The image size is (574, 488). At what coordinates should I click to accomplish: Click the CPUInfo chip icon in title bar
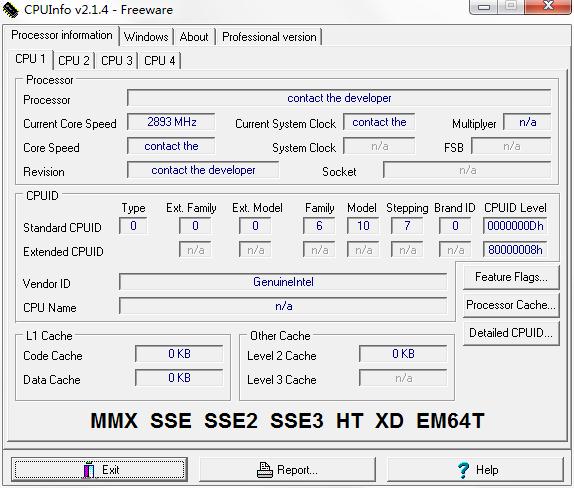click(10, 10)
